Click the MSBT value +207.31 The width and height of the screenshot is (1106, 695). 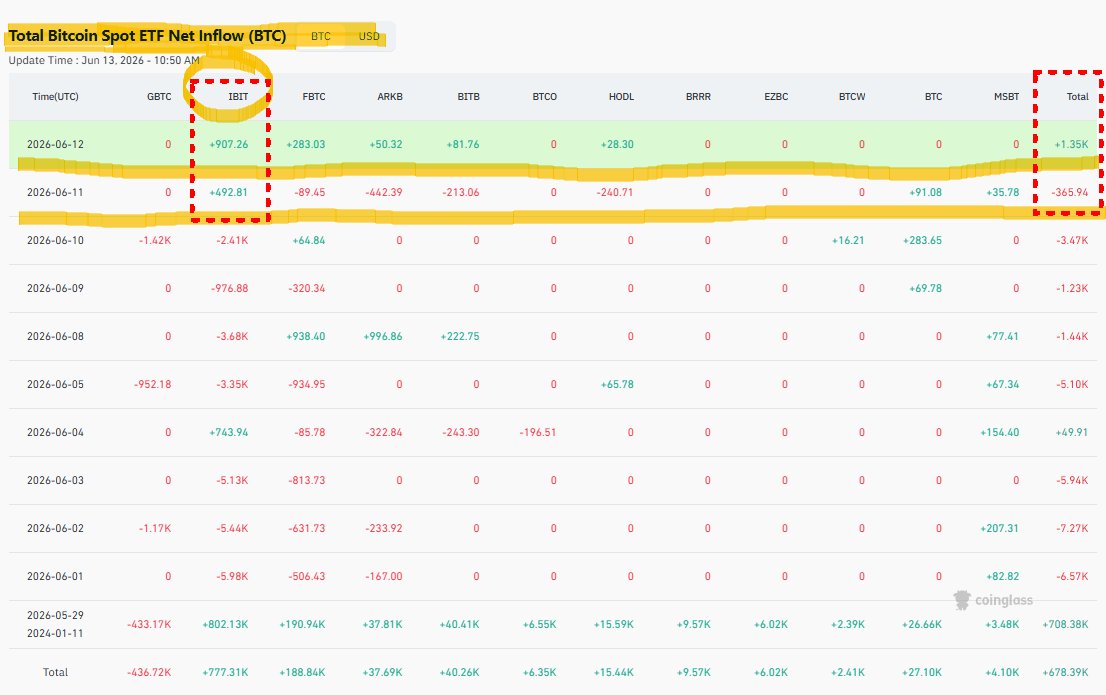[x=999, y=528]
